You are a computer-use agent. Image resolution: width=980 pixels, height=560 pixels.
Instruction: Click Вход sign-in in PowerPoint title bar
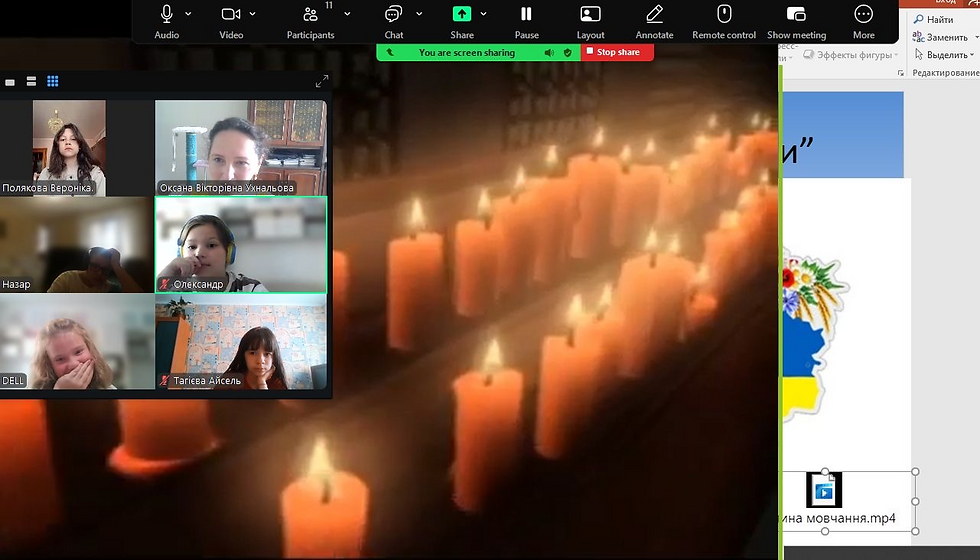tap(946, 2)
